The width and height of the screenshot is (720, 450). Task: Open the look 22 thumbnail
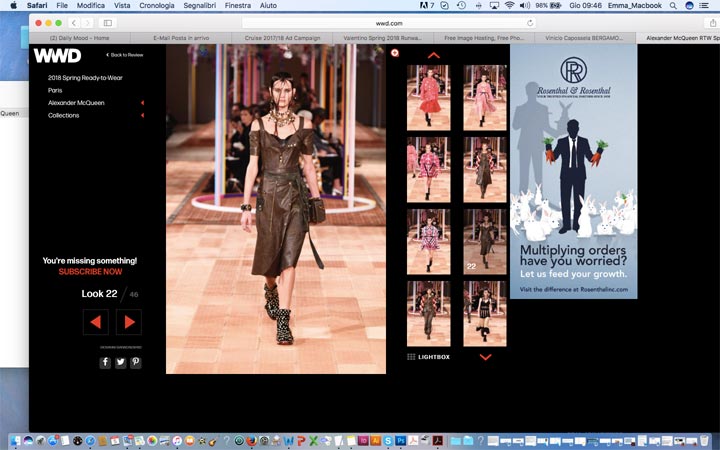point(485,242)
